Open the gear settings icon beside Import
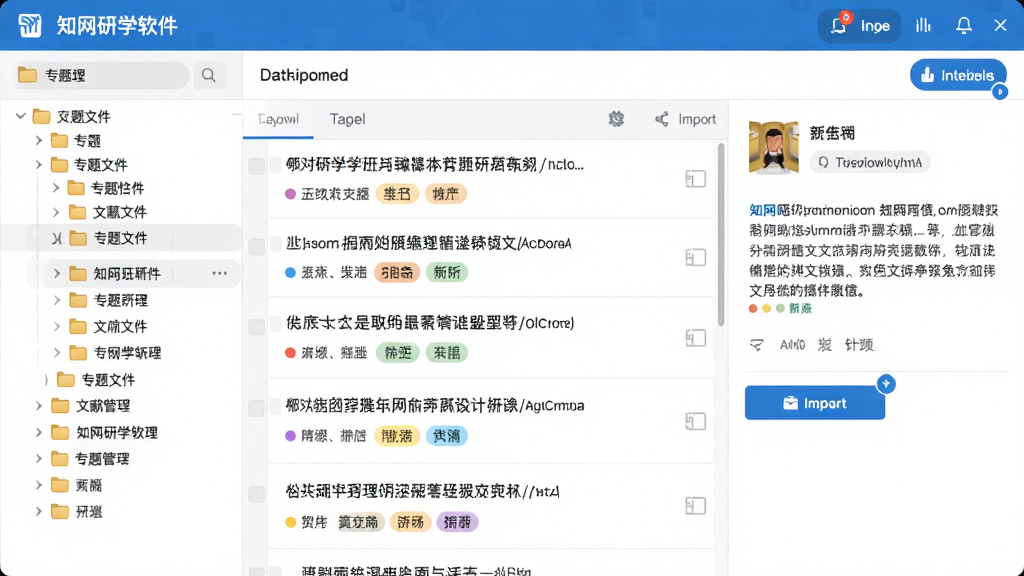Viewport: 1024px width, 576px height. pos(616,119)
